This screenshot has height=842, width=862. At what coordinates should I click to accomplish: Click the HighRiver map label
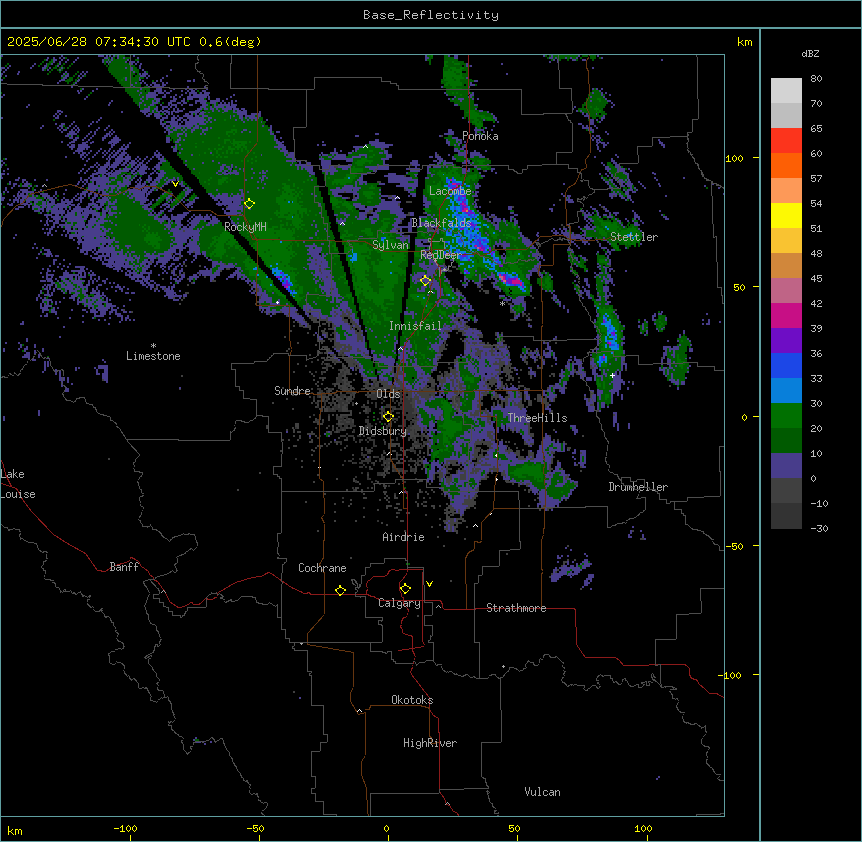point(430,743)
